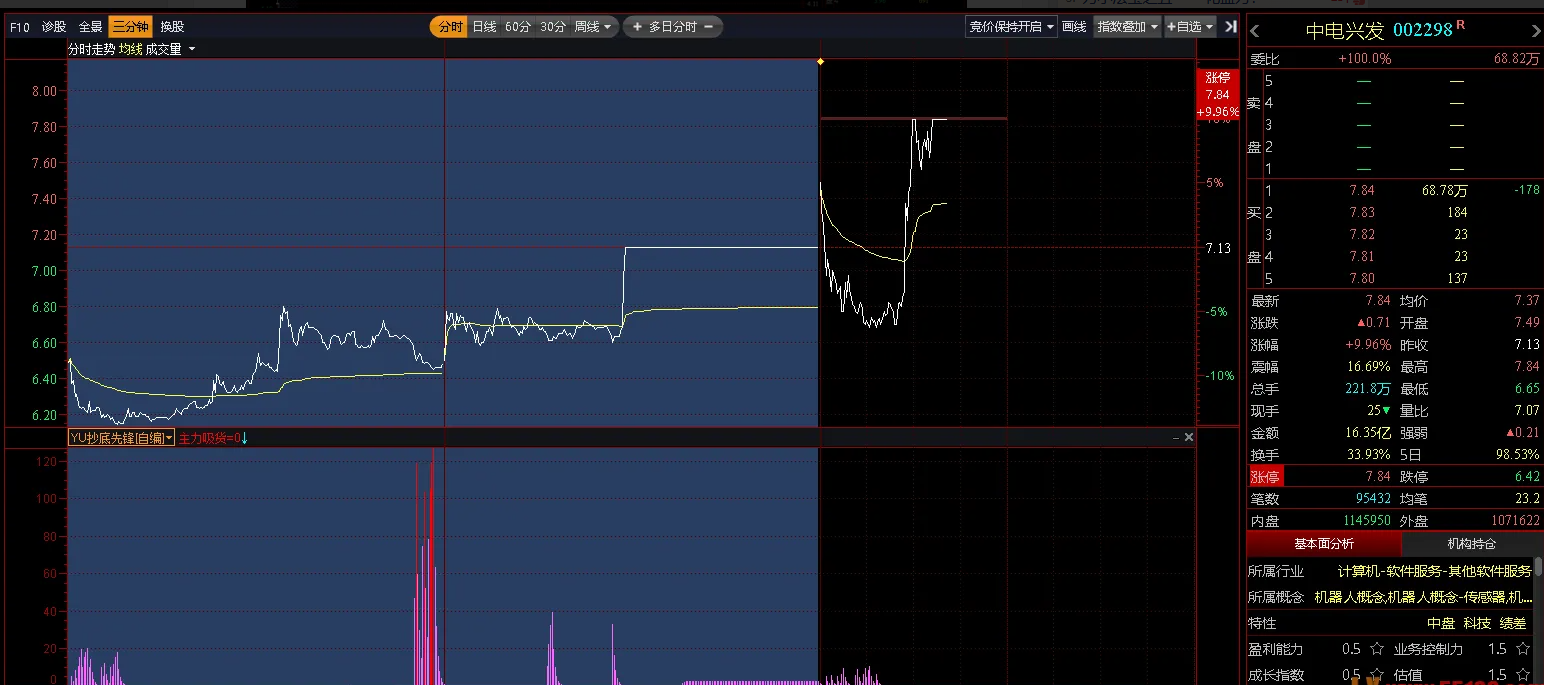The height and width of the screenshot is (685, 1544).
Task: Collapse the right panel with arrow-bar icon
Action: pos(1230,27)
